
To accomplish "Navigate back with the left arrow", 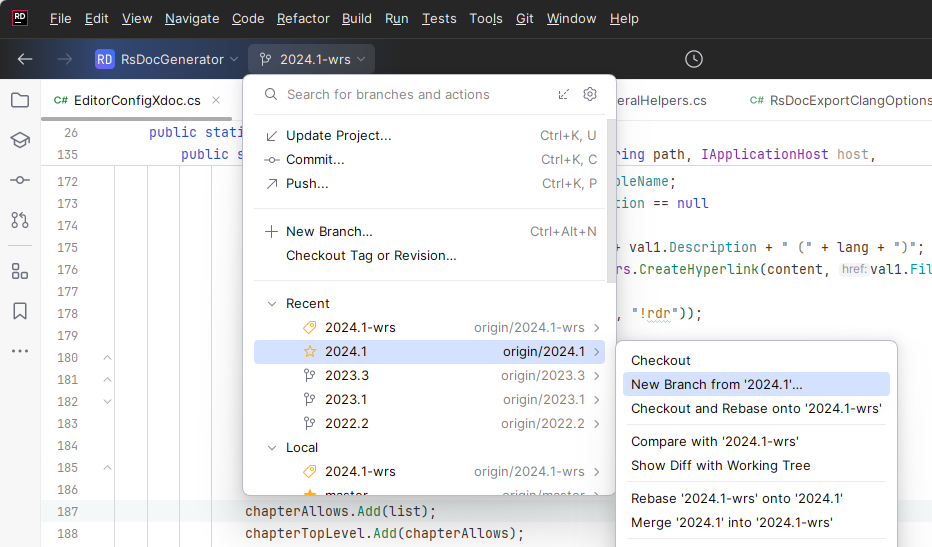I will (25, 59).
